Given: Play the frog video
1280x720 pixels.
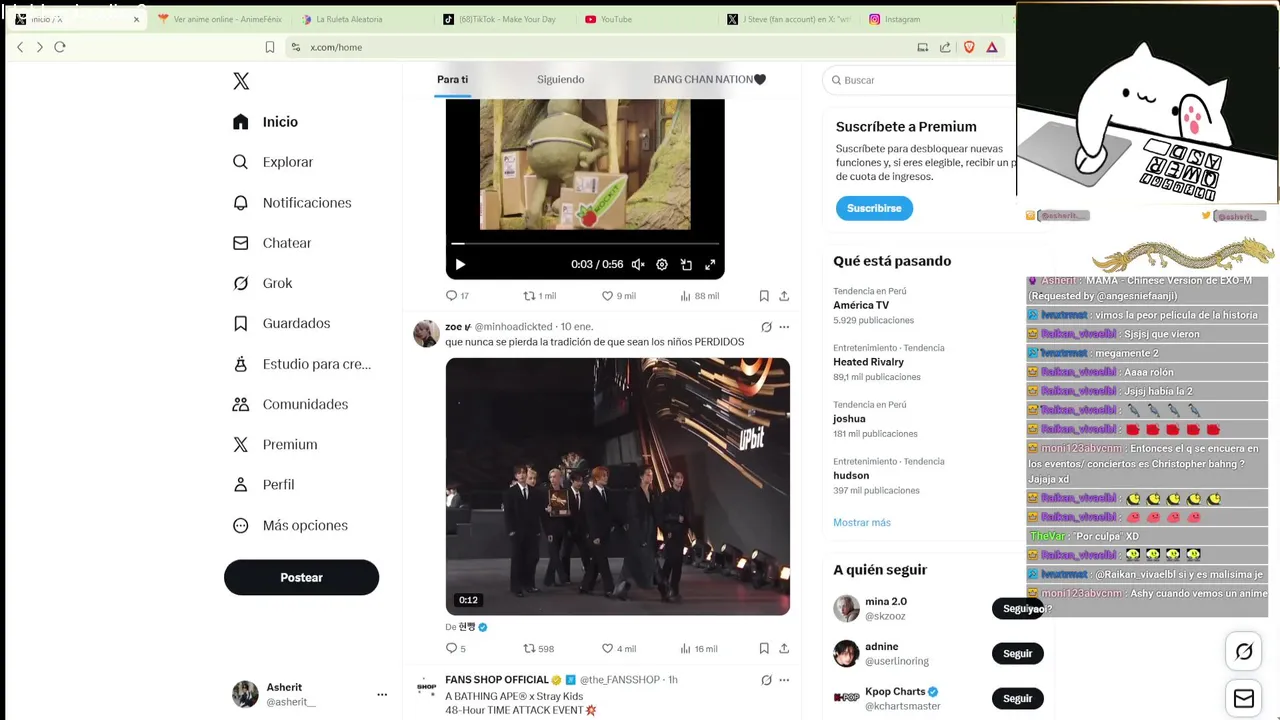Looking at the screenshot, I should pyautogui.click(x=460, y=265).
